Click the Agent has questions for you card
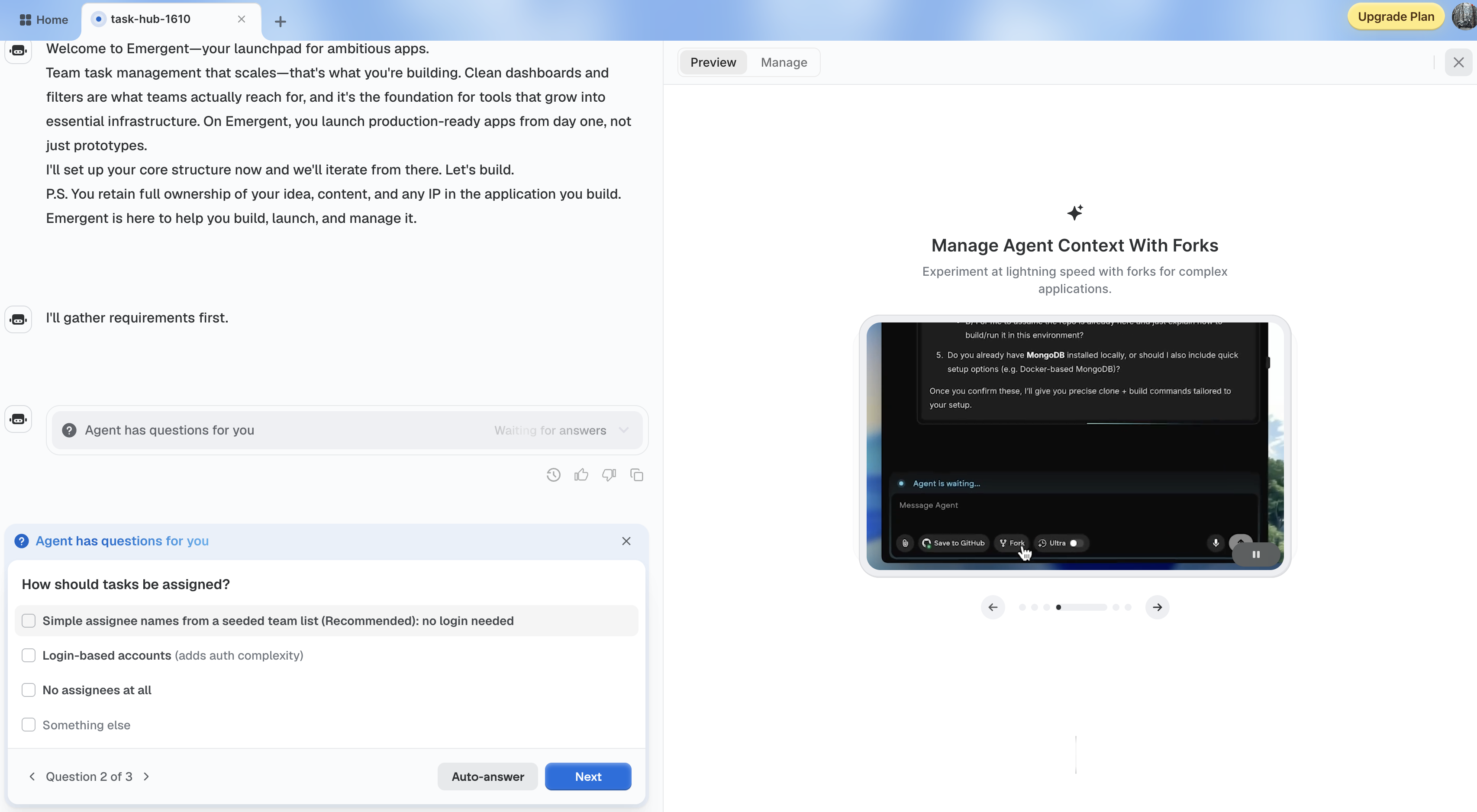Viewport: 1477px width, 812px height. (x=347, y=430)
